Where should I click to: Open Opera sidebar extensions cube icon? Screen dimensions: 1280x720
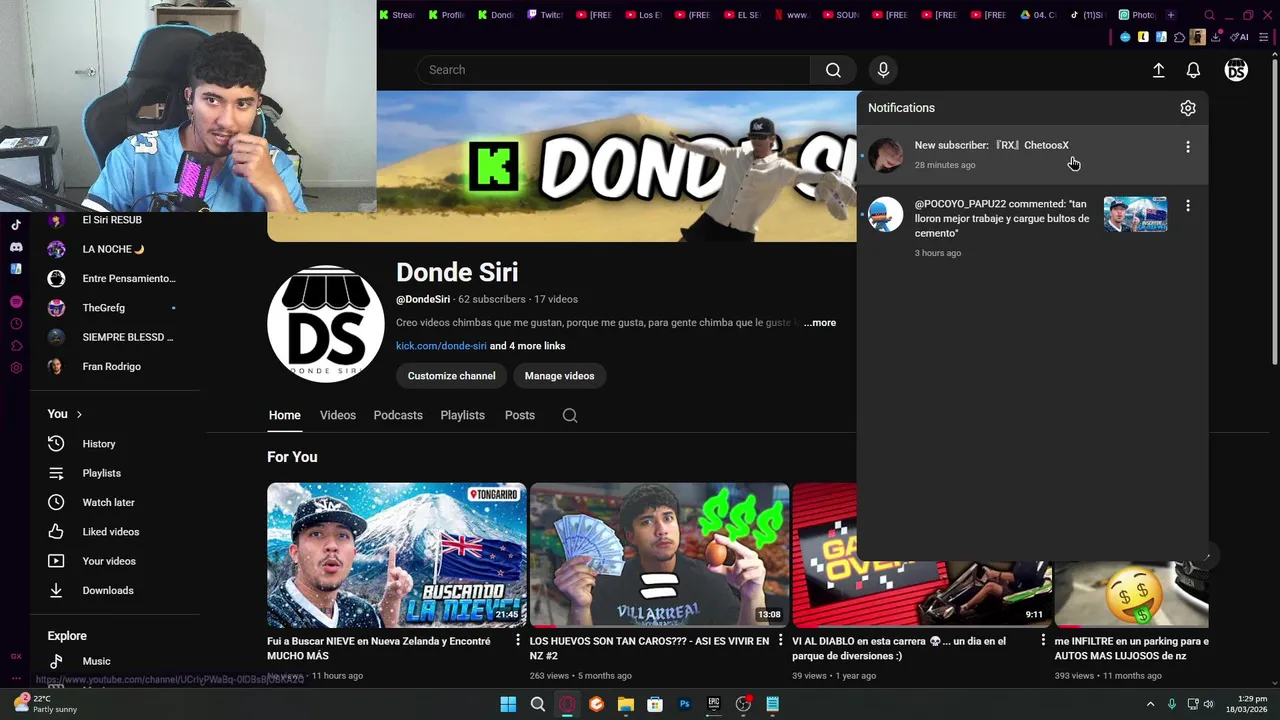pos(16,346)
